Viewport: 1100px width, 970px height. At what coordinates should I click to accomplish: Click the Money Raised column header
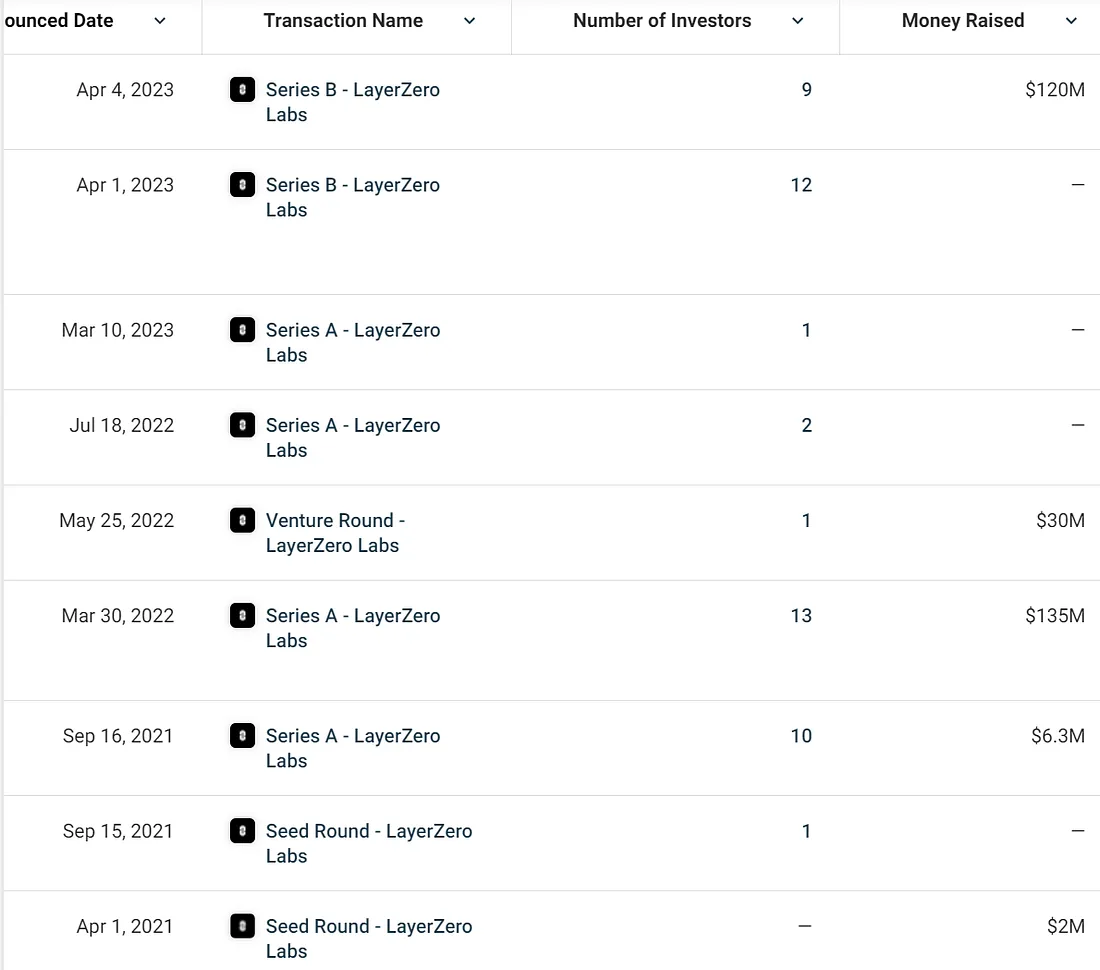pyautogui.click(x=962, y=21)
